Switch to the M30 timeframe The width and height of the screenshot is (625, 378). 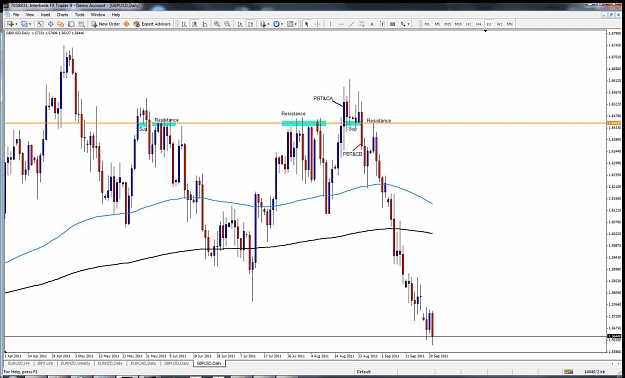click(458, 24)
